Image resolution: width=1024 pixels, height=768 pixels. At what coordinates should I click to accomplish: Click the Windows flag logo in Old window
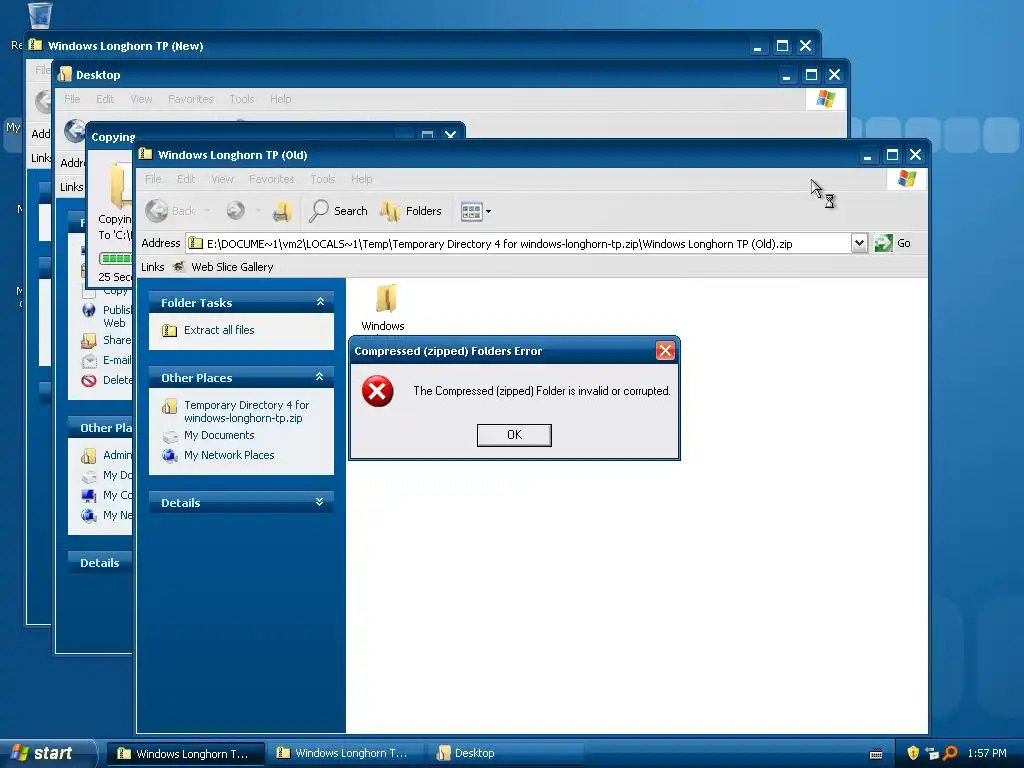(906, 178)
